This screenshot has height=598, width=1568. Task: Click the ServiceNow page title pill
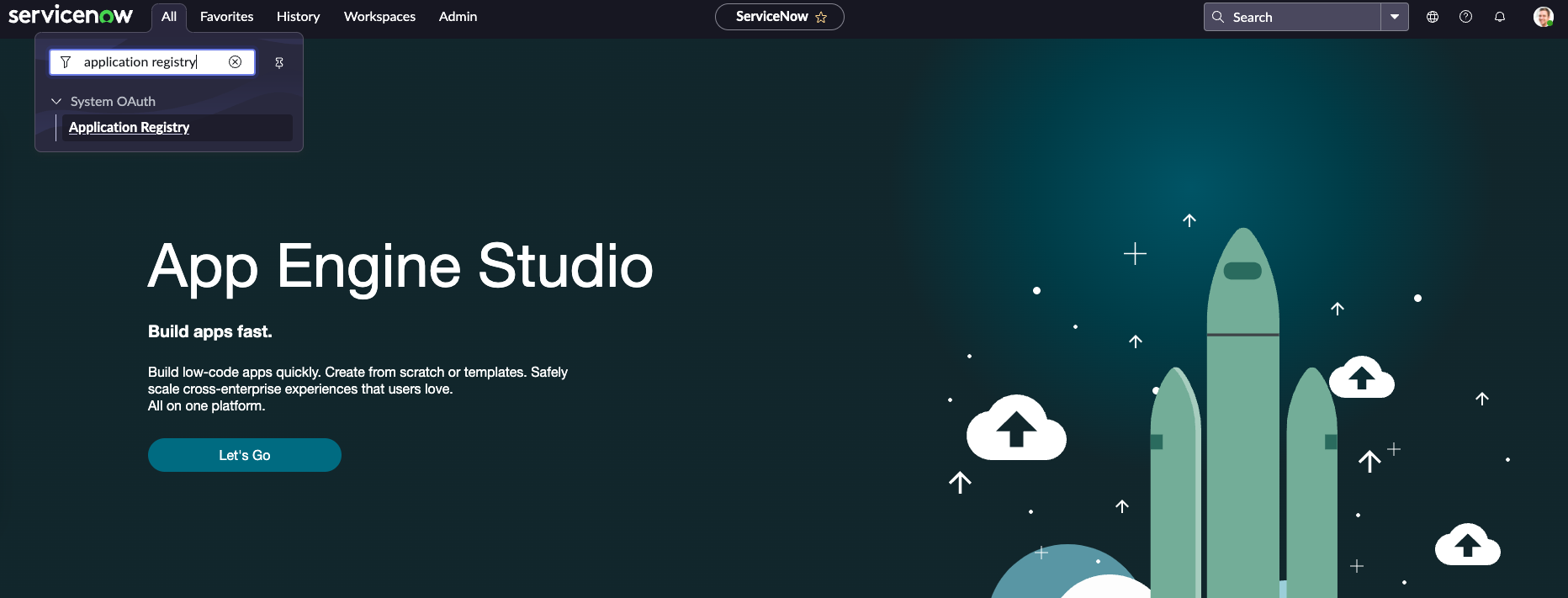click(779, 17)
